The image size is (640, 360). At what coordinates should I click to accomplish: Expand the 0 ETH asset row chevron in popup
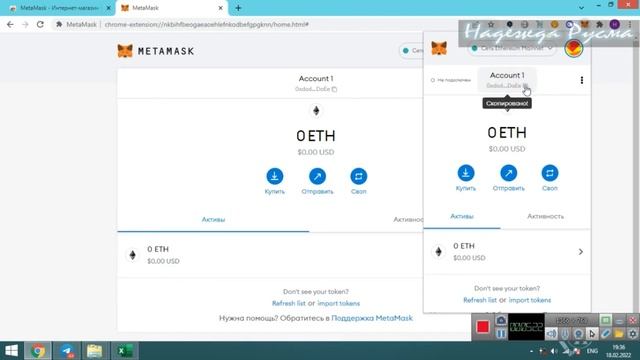(580, 252)
